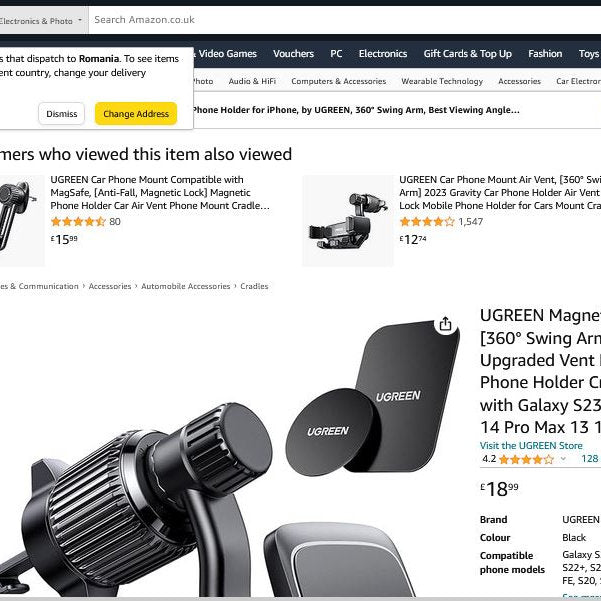Open the rating dropdown chevron beside stars
This screenshot has width=601, height=601.
tap(563, 460)
